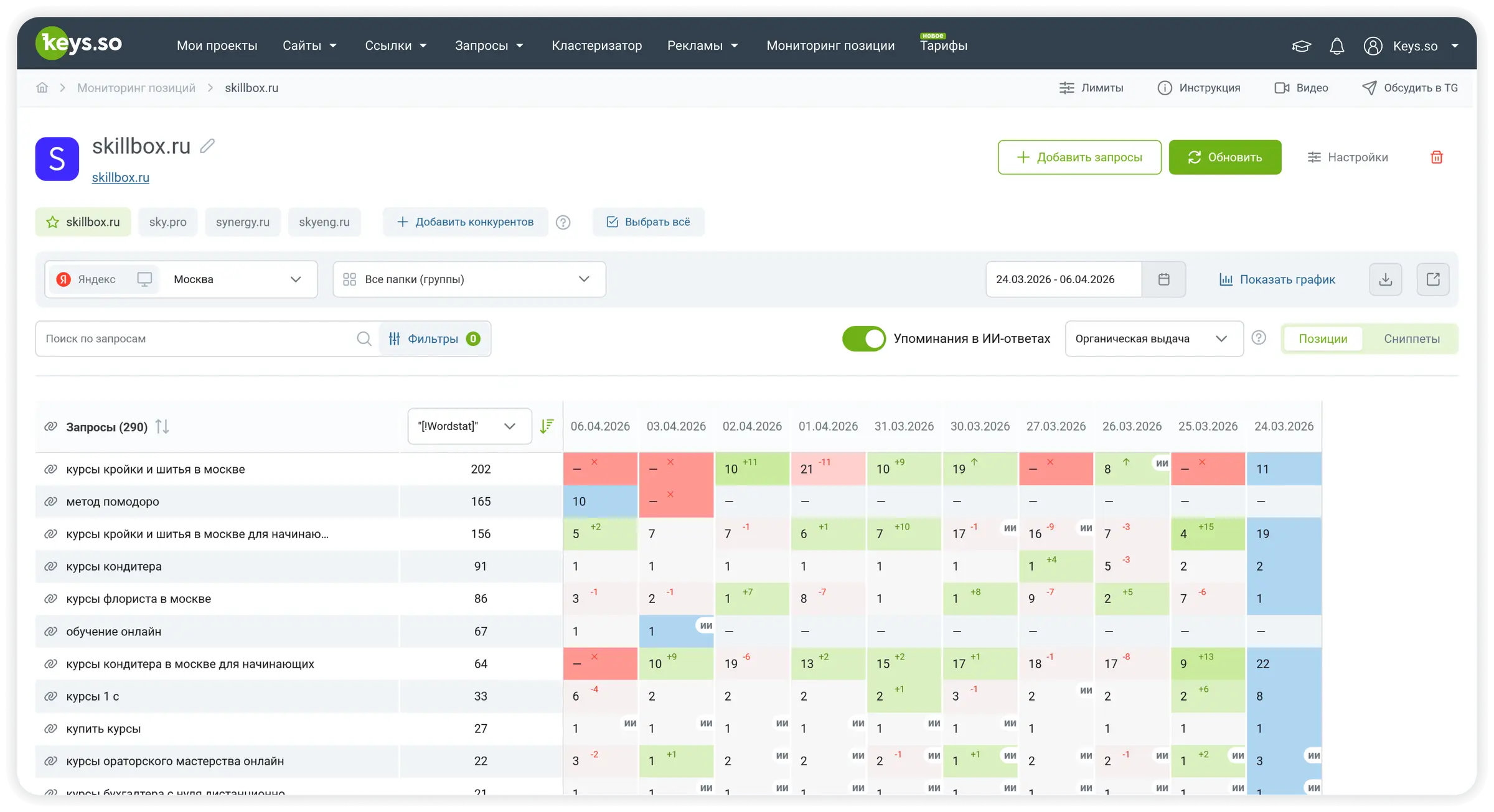
Task: Switch to the Позиции tab
Action: 1323,338
